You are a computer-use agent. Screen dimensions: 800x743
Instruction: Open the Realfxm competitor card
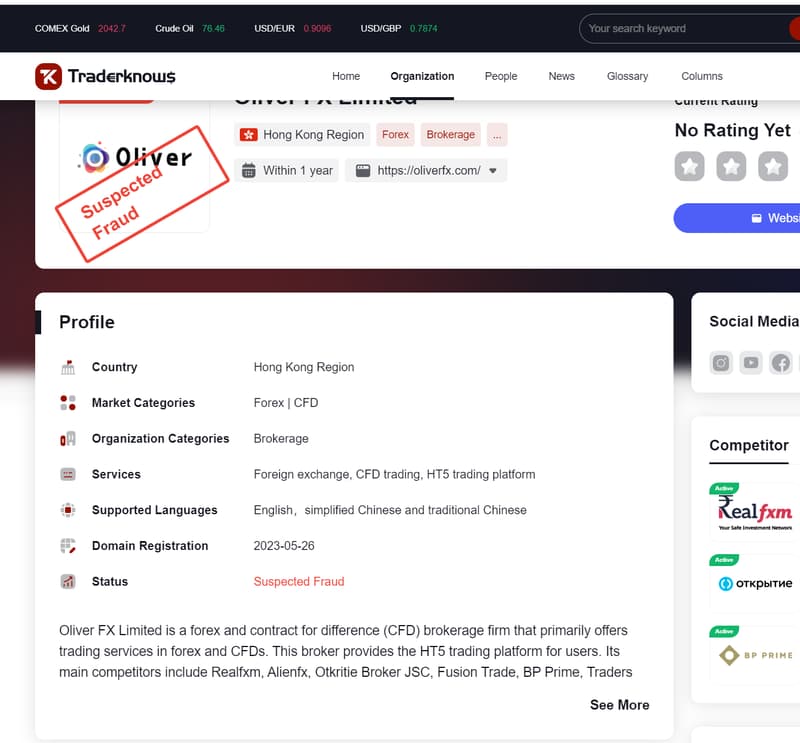pyautogui.click(x=754, y=512)
